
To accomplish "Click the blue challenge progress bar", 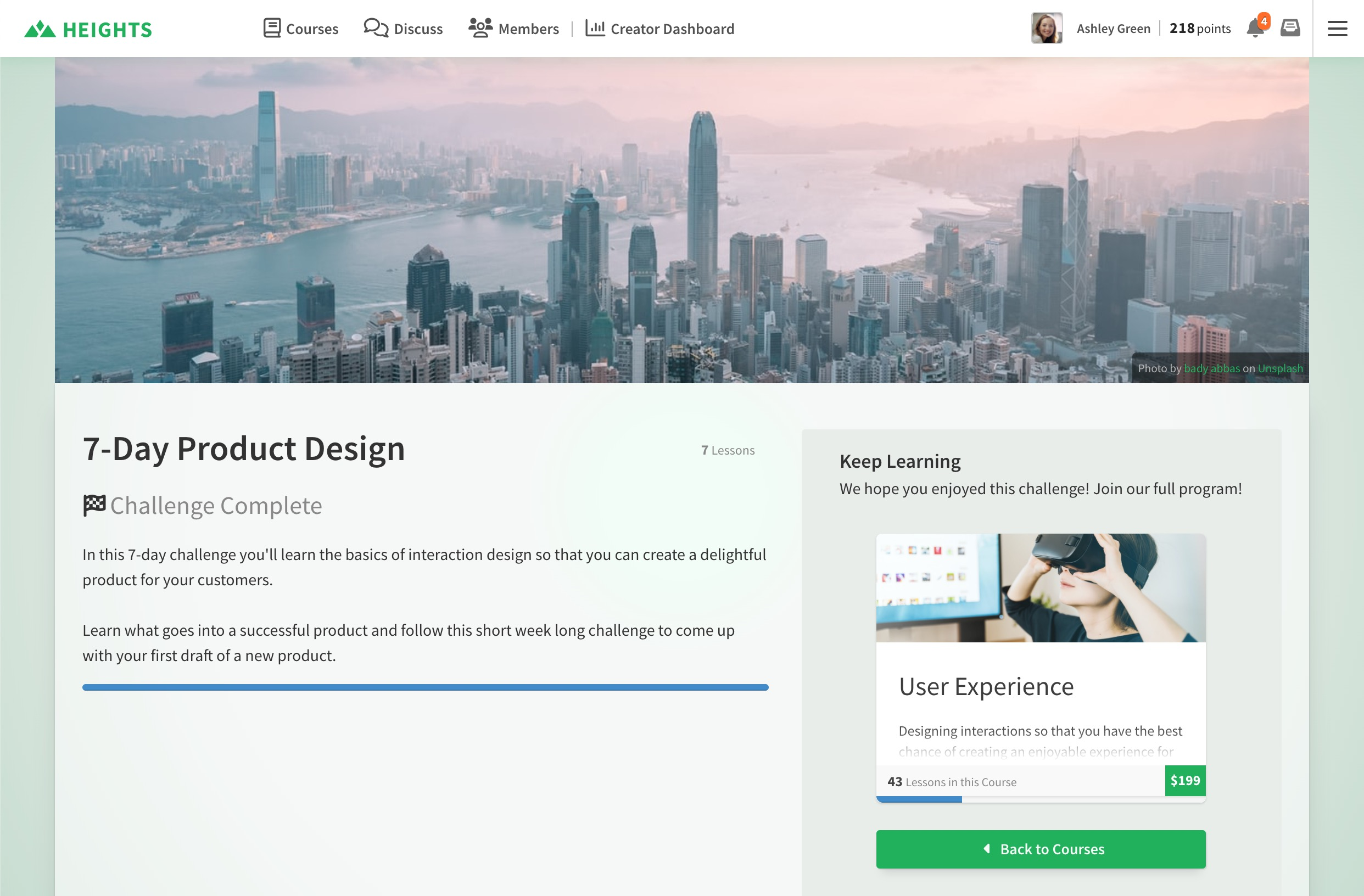I will pyautogui.click(x=425, y=687).
